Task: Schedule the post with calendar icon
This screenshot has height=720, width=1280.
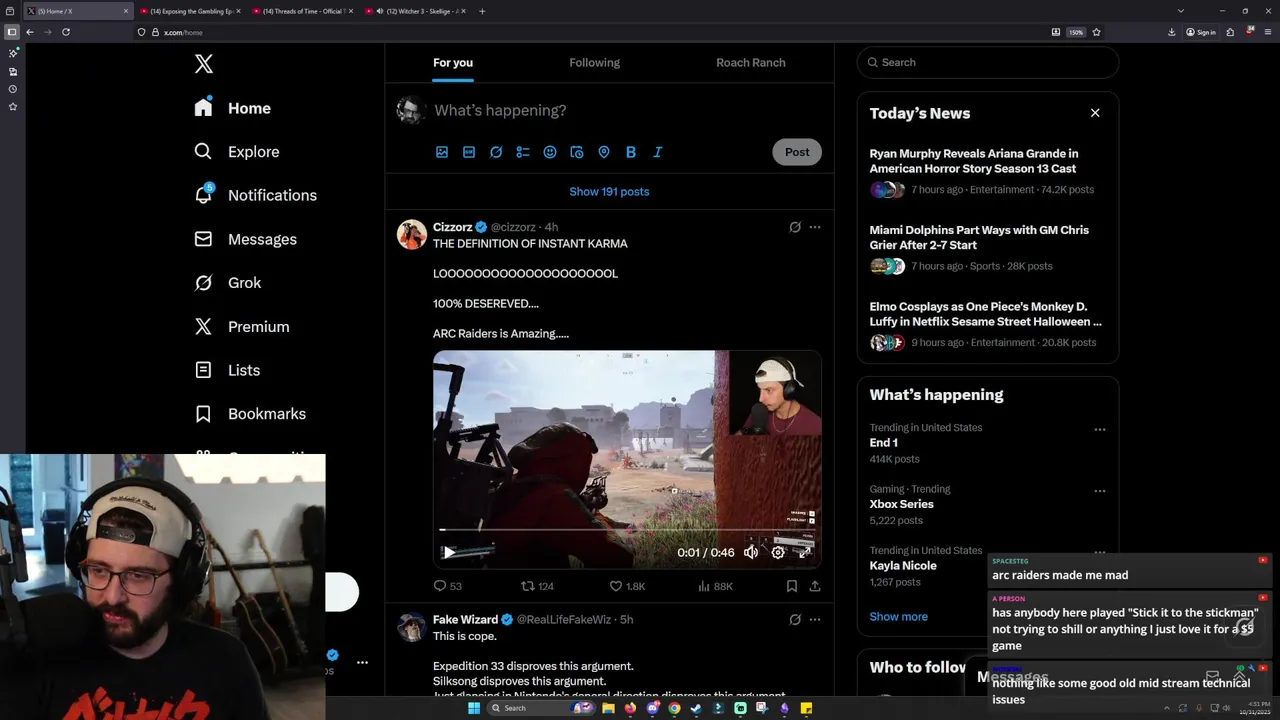Action: (x=577, y=152)
